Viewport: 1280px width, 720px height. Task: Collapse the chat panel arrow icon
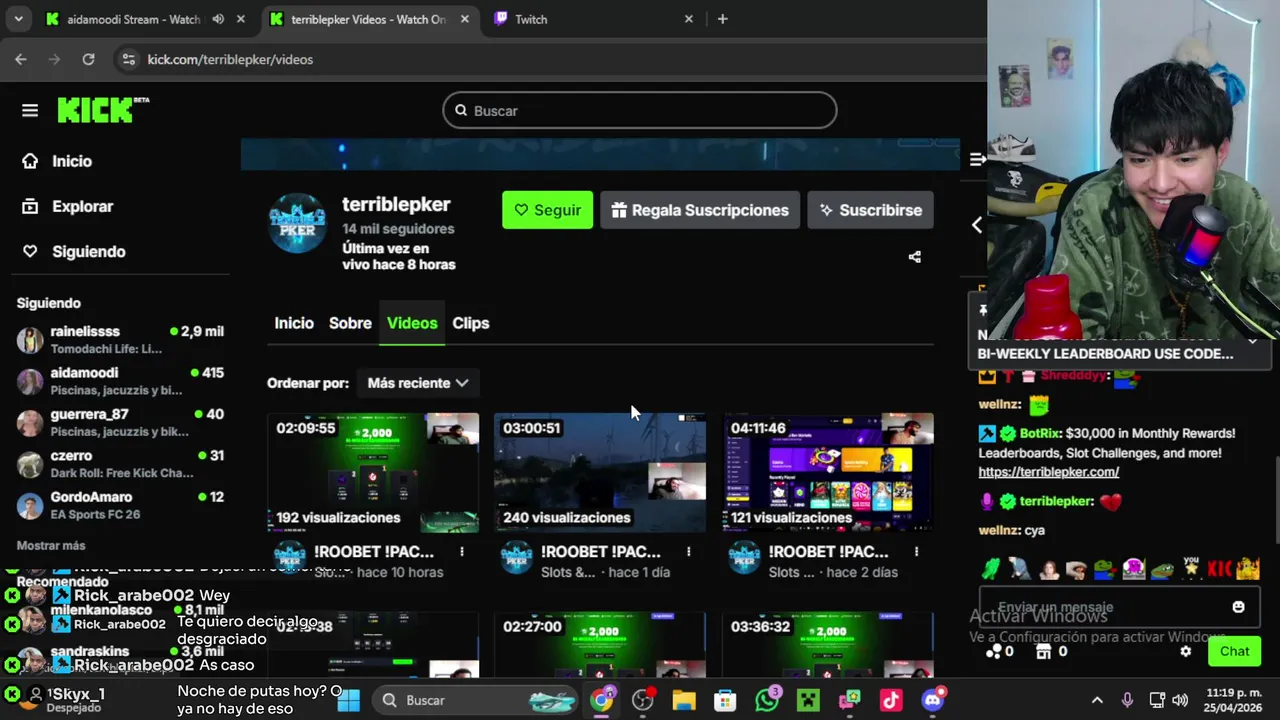click(977, 159)
